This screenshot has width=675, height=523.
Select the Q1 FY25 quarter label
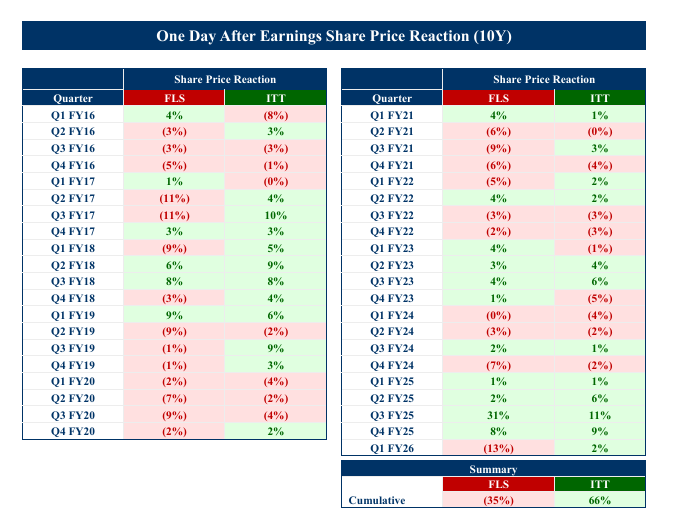tap(392, 381)
